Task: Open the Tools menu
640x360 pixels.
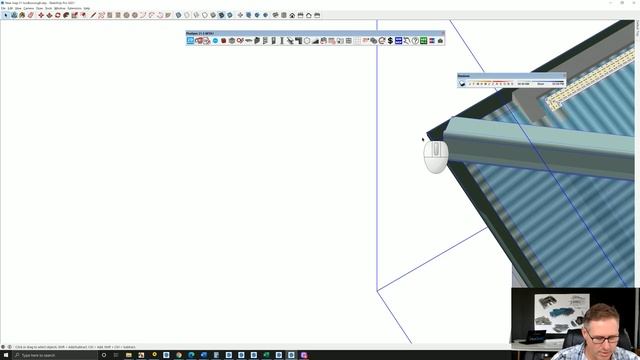Action: point(48,8)
